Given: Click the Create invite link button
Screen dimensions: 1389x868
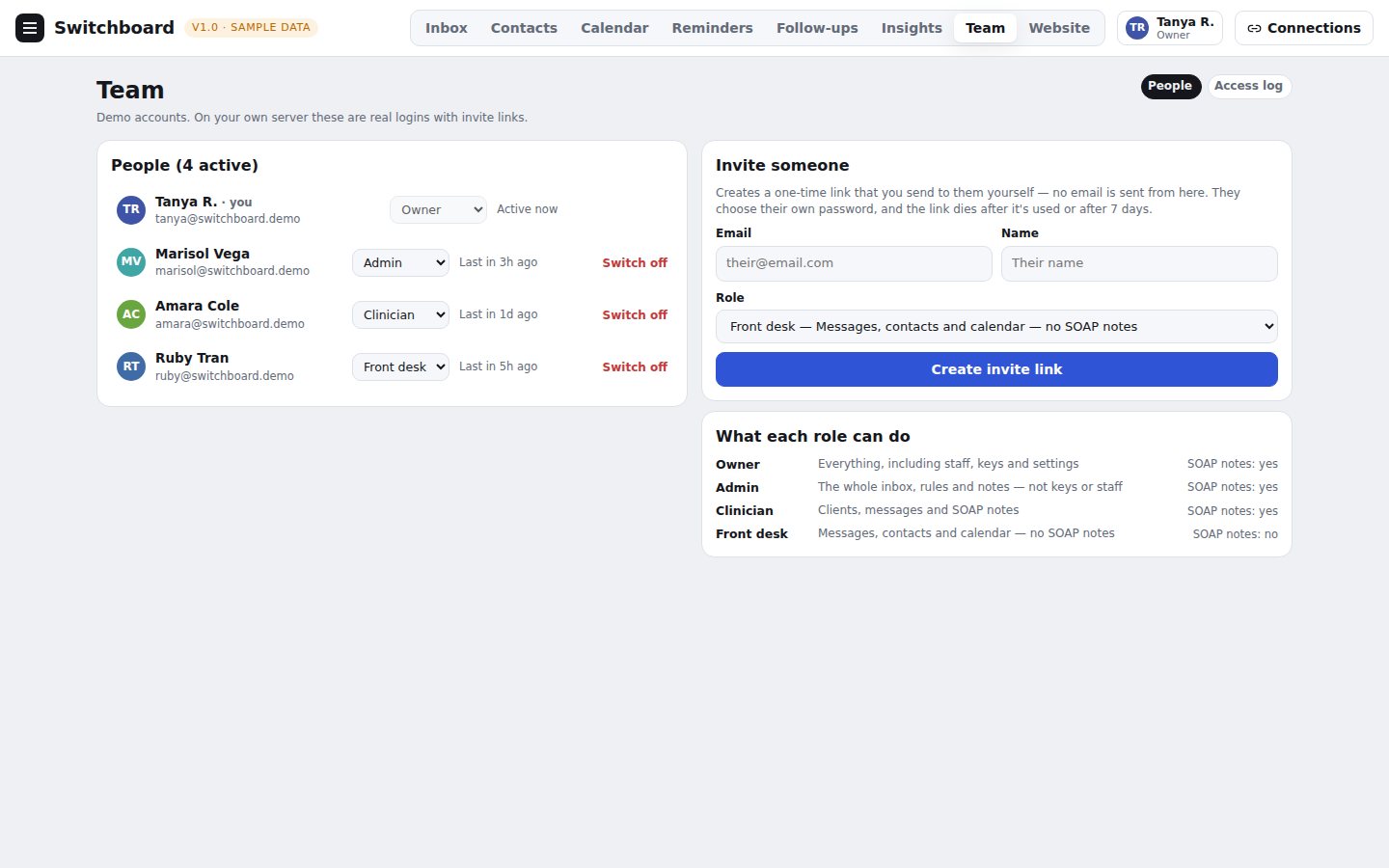Looking at the screenshot, I should [996, 369].
